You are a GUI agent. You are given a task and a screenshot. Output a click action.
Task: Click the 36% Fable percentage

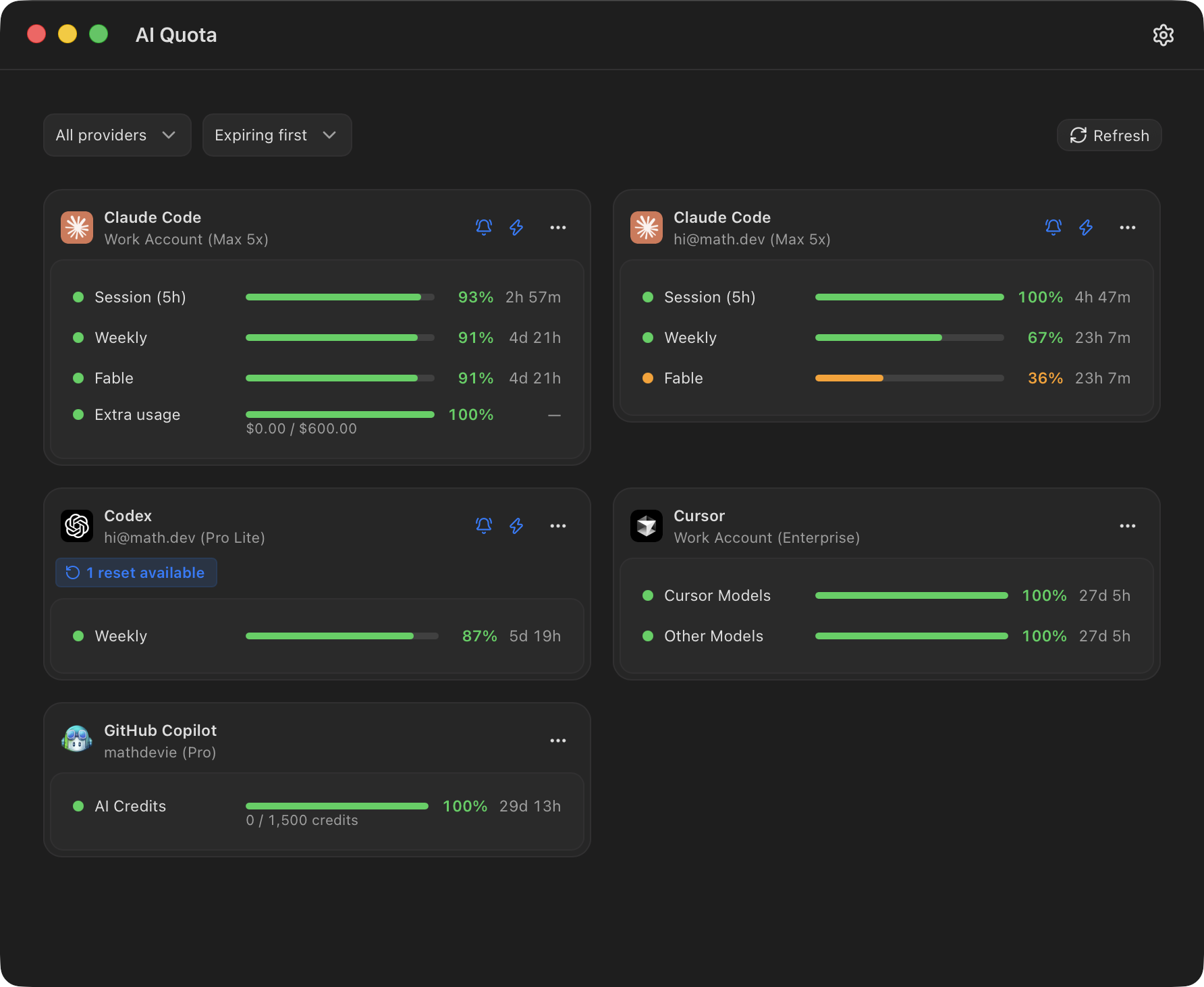point(1045,378)
